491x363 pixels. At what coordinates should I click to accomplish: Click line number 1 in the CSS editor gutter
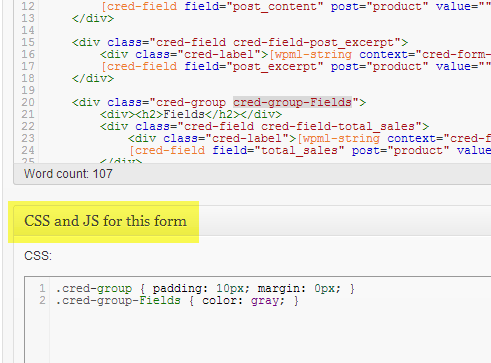42,288
